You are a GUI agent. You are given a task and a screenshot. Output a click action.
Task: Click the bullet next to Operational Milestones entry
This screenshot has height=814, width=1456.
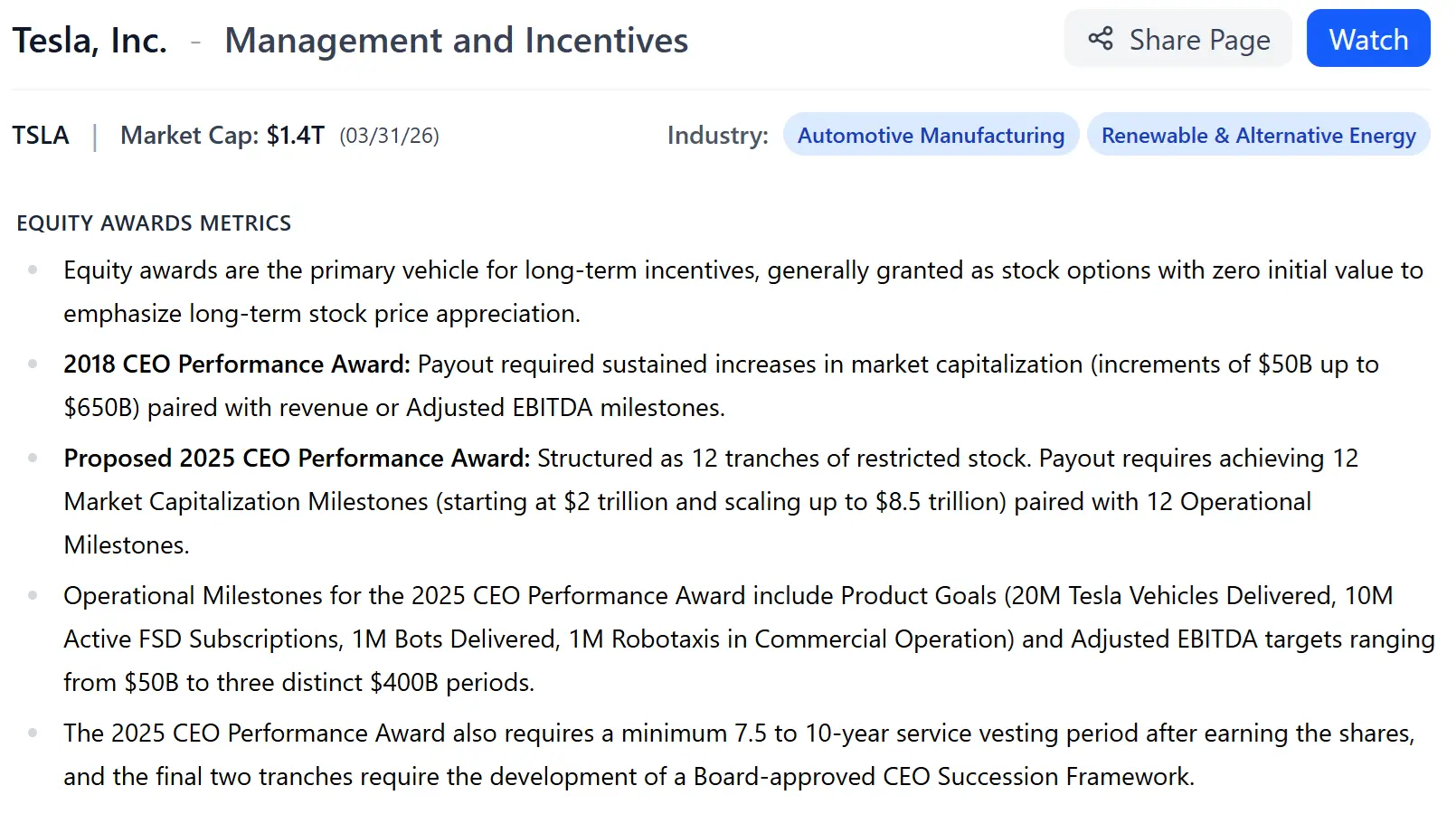[x=34, y=594]
